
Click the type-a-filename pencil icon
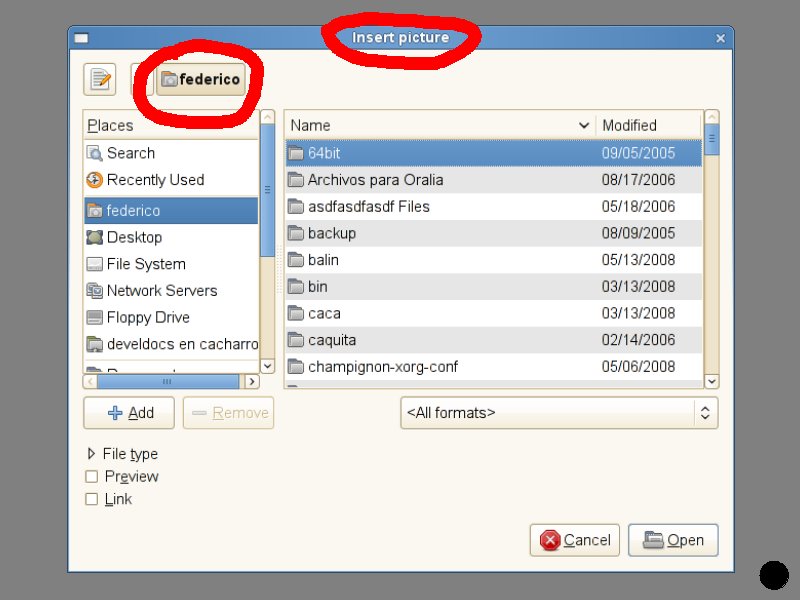(x=98, y=79)
